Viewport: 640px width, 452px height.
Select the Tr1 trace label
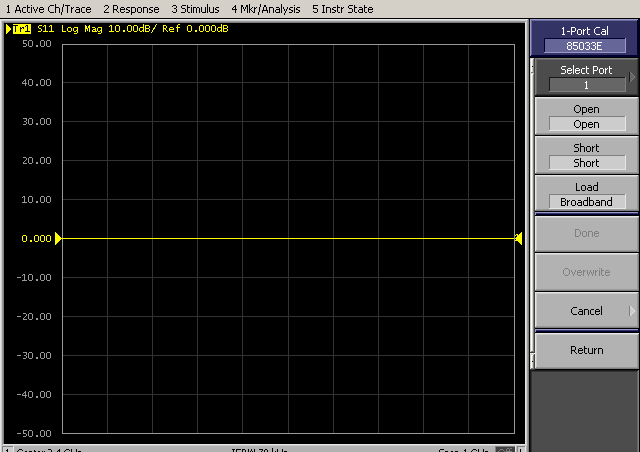pos(22,29)
